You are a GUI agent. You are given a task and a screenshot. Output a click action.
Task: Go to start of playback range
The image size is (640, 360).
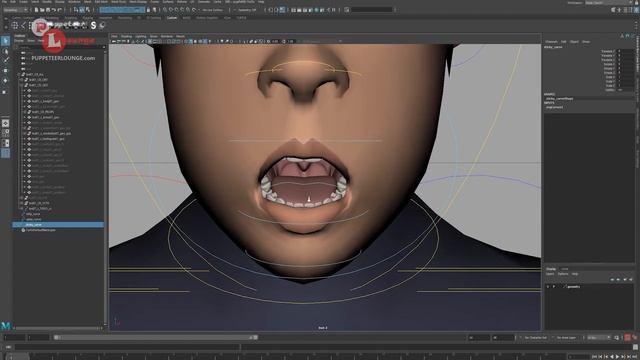click(594, 357)
